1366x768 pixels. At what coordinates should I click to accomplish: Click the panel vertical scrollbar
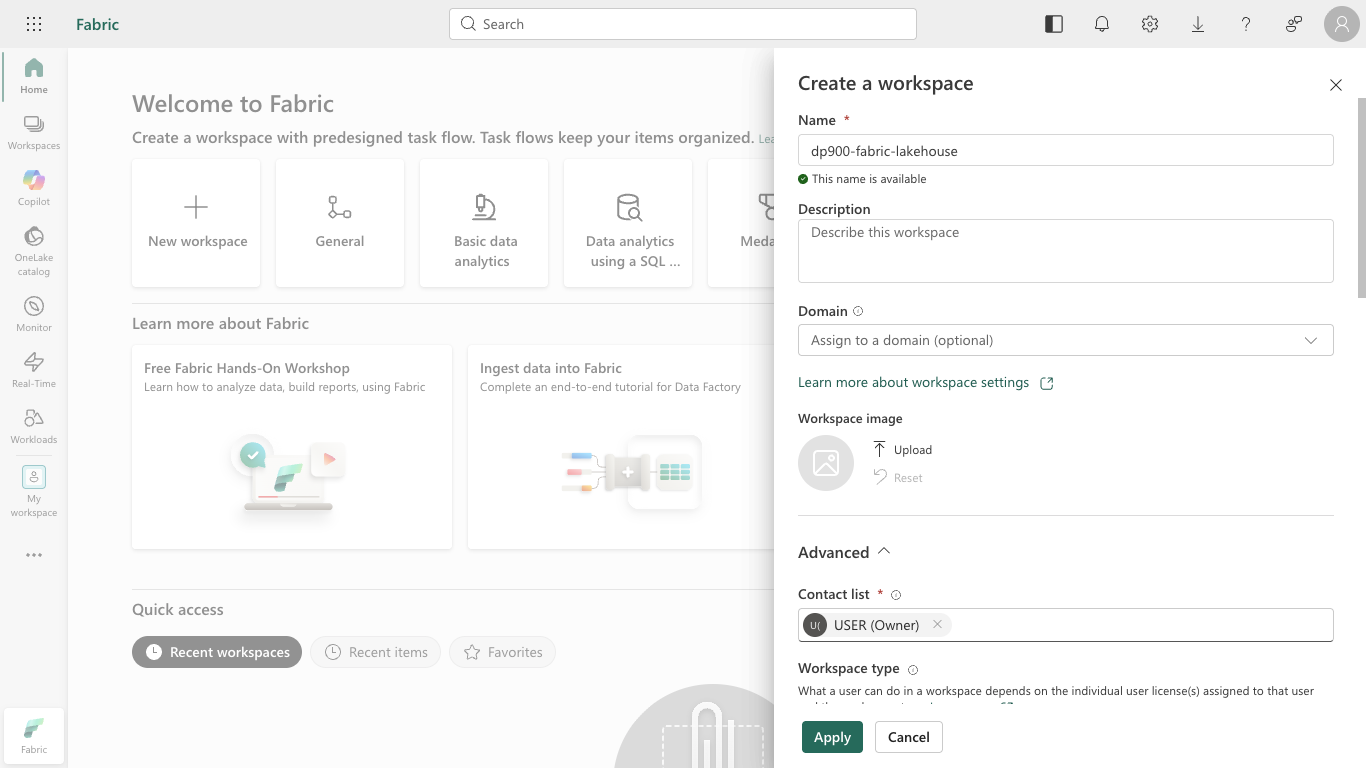point(1361,198)
